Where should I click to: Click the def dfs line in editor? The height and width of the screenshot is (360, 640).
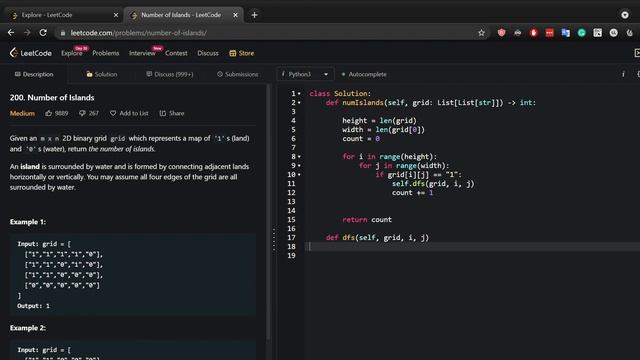coord(378,238)
